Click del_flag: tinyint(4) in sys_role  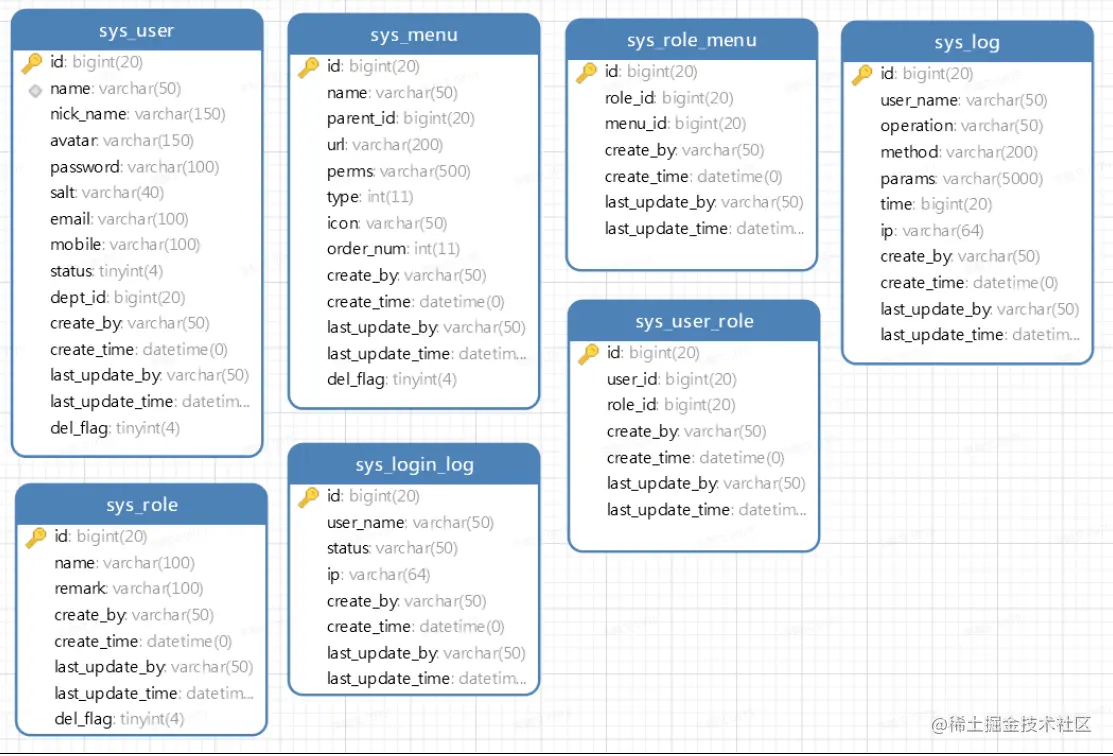point(119,719)
